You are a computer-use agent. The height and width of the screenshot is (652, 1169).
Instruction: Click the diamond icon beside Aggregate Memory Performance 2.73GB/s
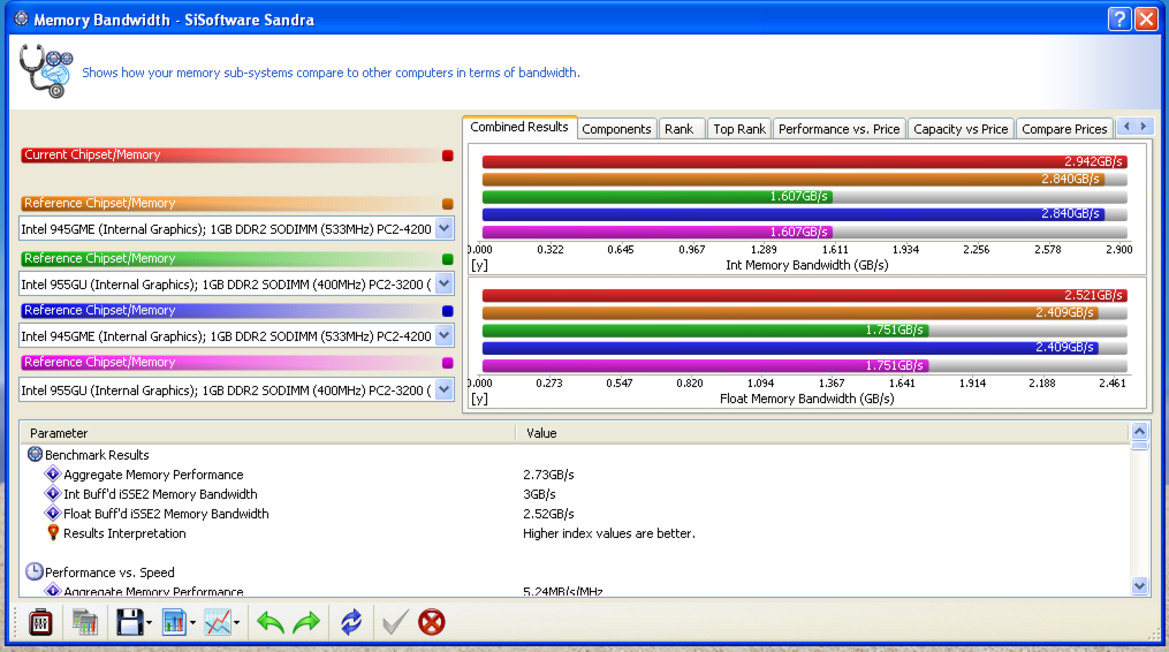(52, 474)
